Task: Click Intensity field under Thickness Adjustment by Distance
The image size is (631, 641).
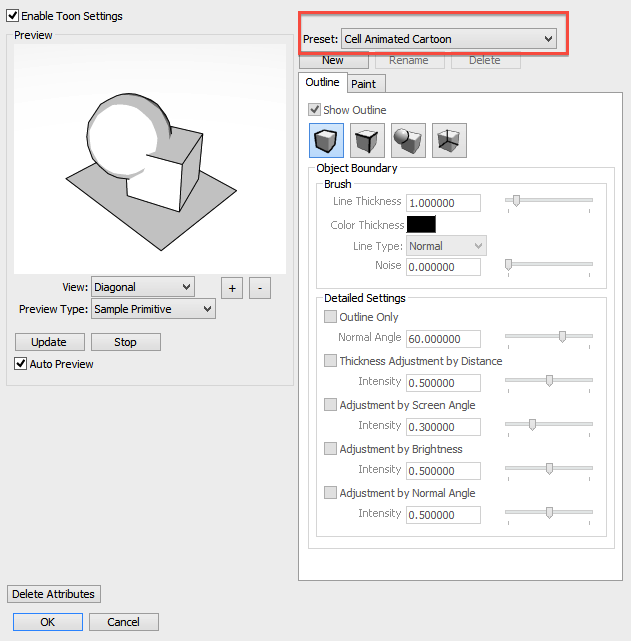Action: (x=443, y=383)
